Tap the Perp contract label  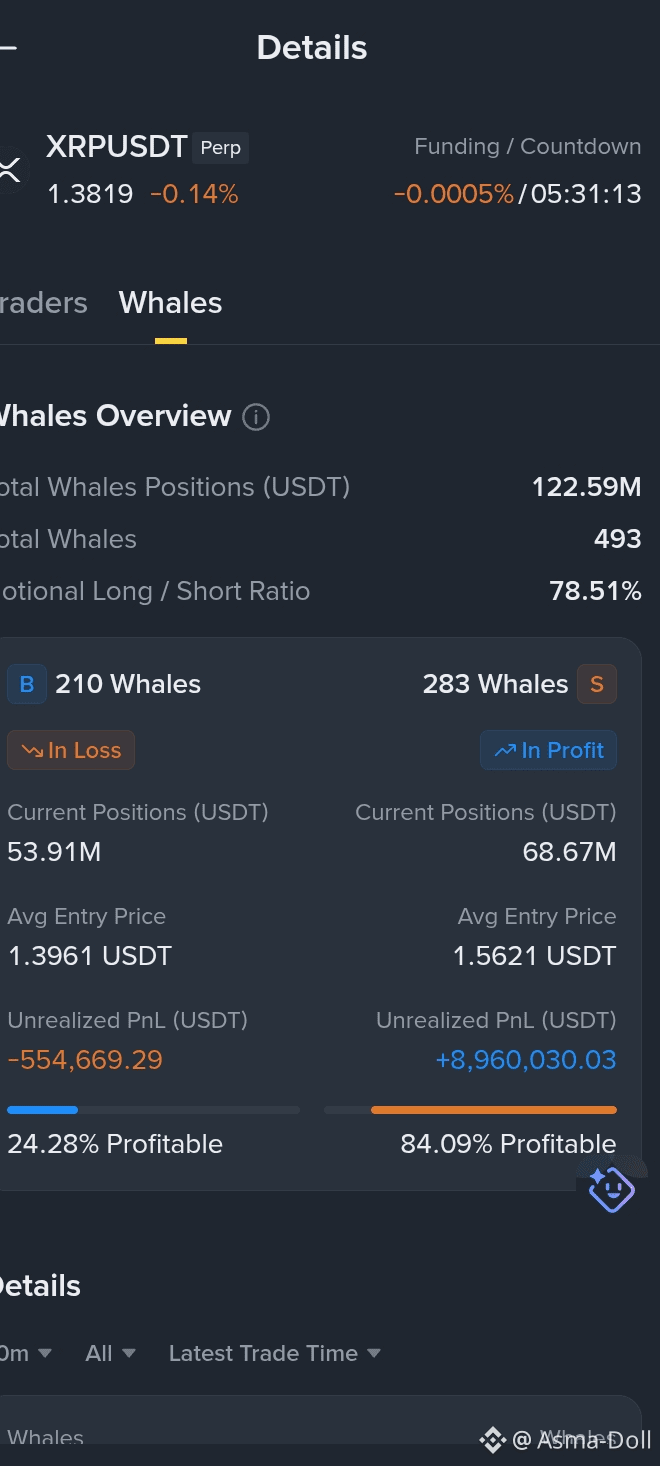221,148
